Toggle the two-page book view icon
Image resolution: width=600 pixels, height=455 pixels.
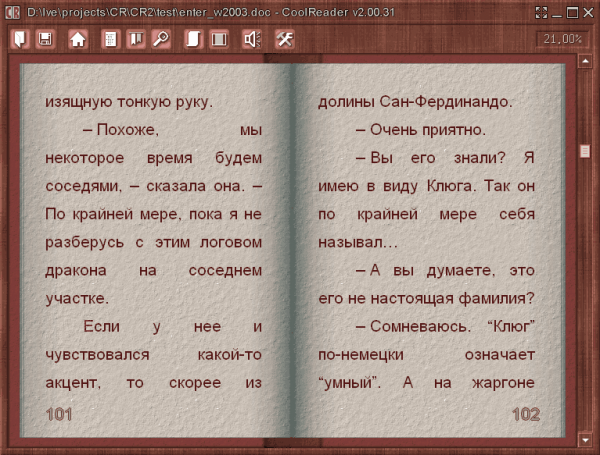click(x=219, y=39)
